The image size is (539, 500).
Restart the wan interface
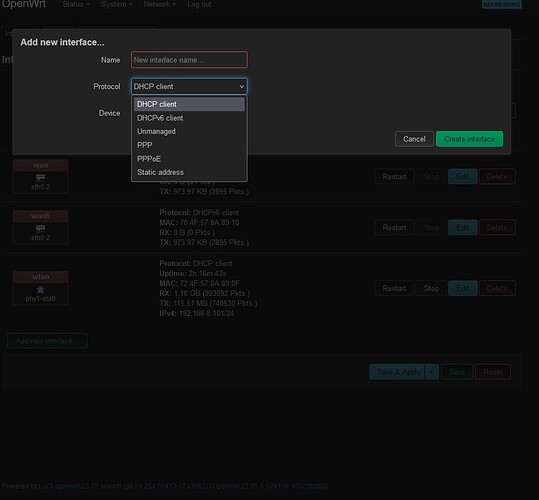[394, 177]
